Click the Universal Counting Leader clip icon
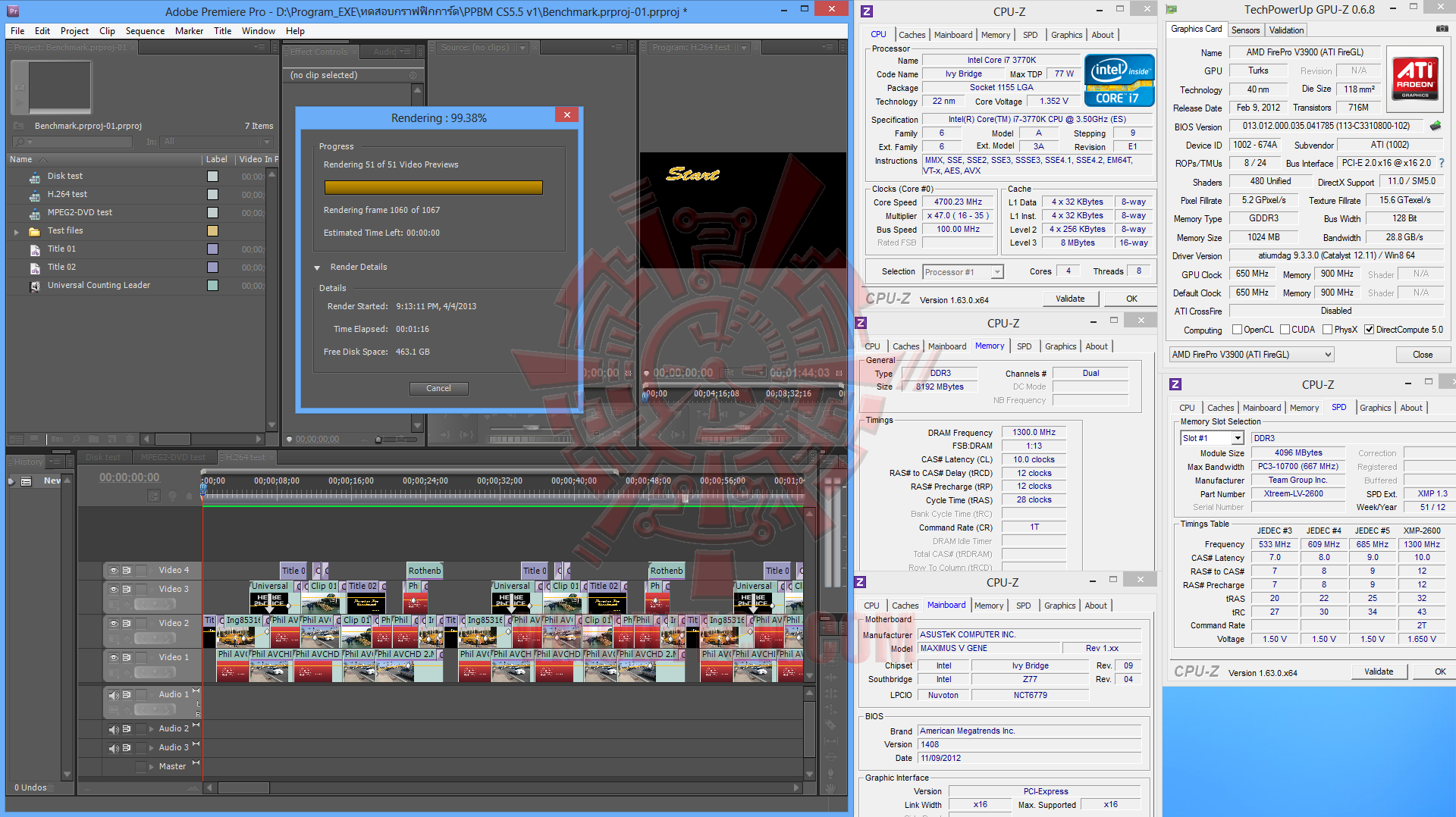1456x817 pixels. pos(35,286)
